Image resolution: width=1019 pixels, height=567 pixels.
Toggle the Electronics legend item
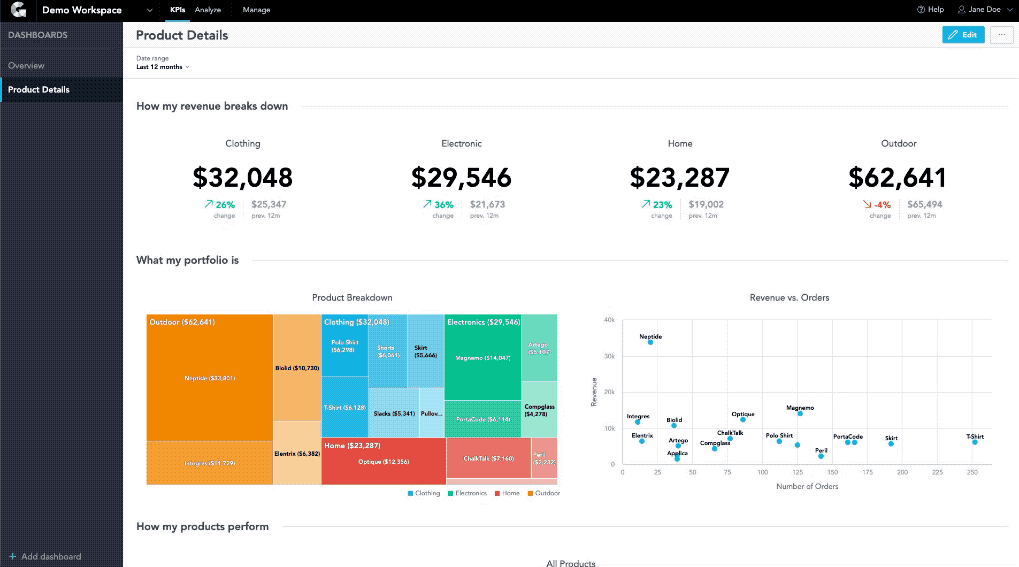click(x=467, y=494)
